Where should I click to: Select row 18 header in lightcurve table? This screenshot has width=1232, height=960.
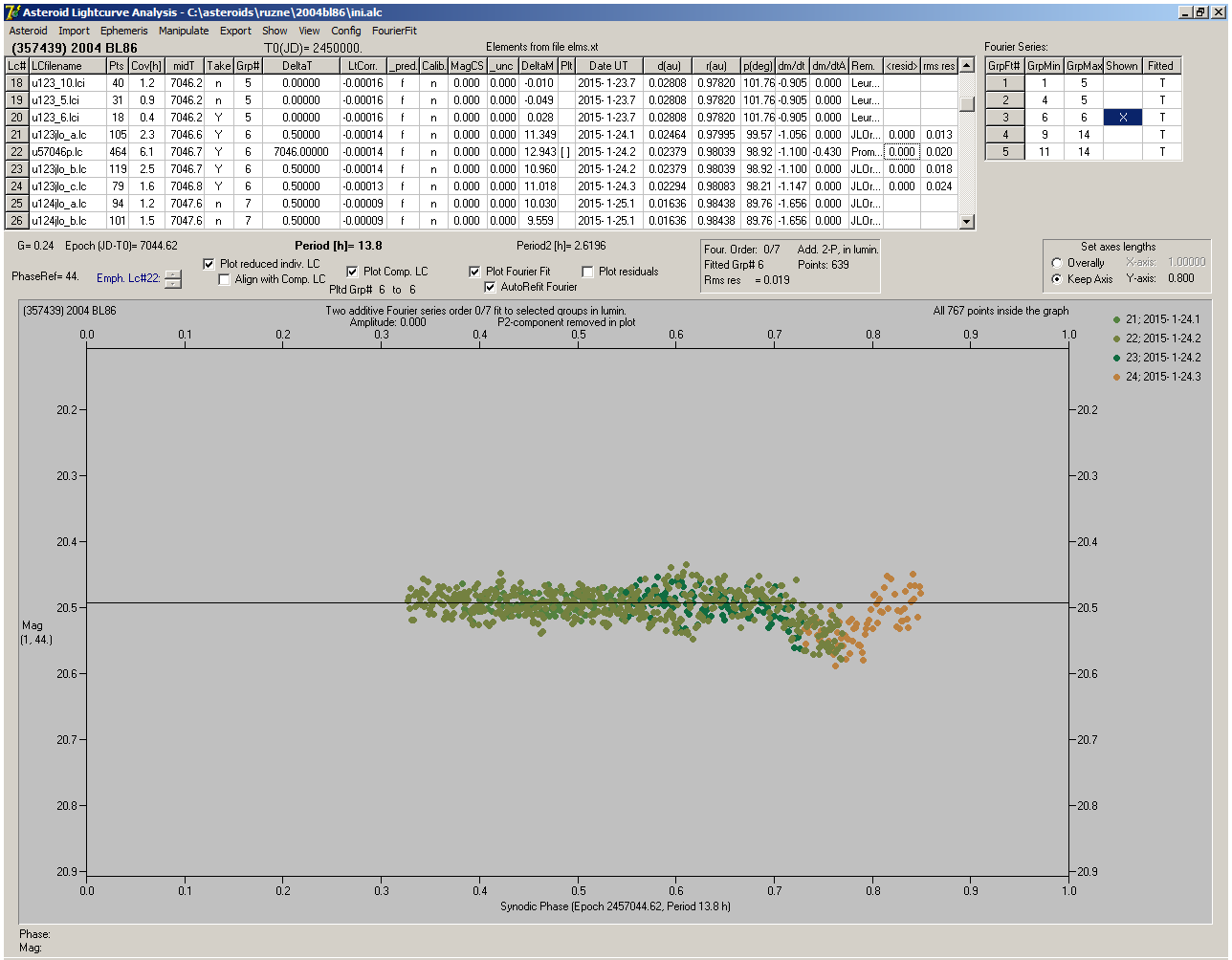(x=16, y=83)
